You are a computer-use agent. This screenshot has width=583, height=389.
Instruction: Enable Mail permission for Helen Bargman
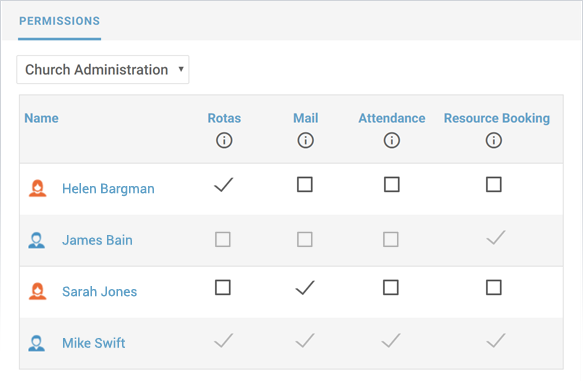[x=305, y=184]
